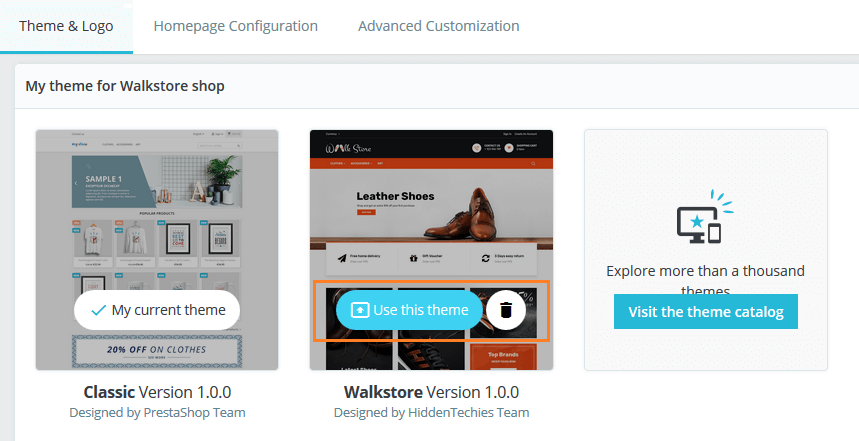Click the monitor and phone catalog icon
The image size is (859, 441).
pyautogui.click(x=705, y=217)
